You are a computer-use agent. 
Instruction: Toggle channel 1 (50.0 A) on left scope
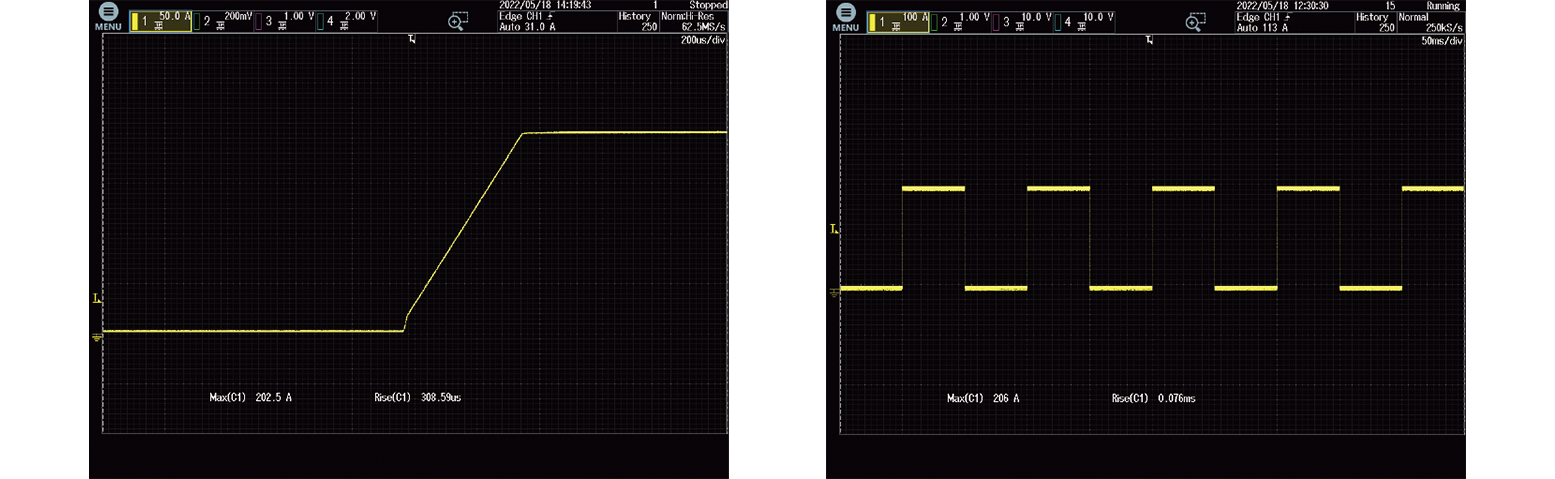[161, 21]
